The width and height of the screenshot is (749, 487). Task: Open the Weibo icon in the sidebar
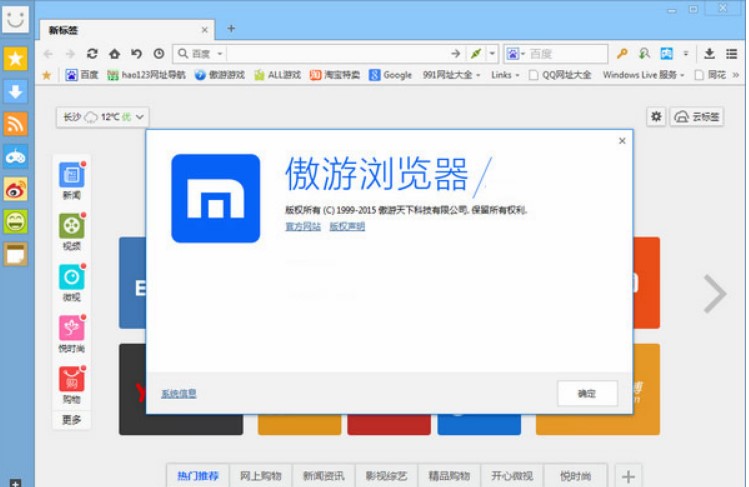pos(15,188)
